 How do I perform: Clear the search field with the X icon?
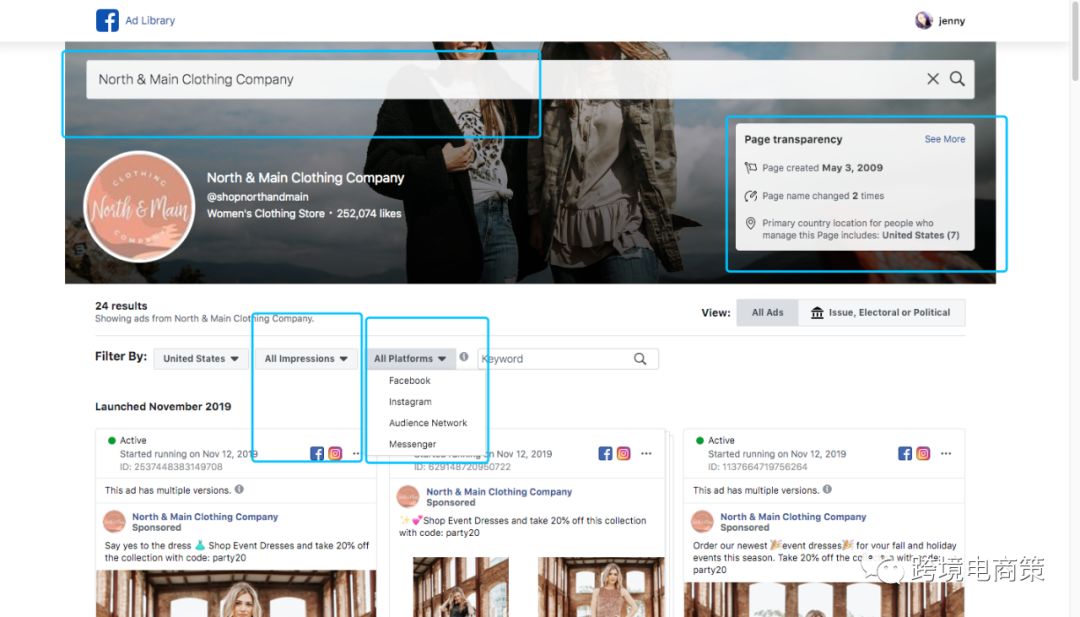pos(932,79)
